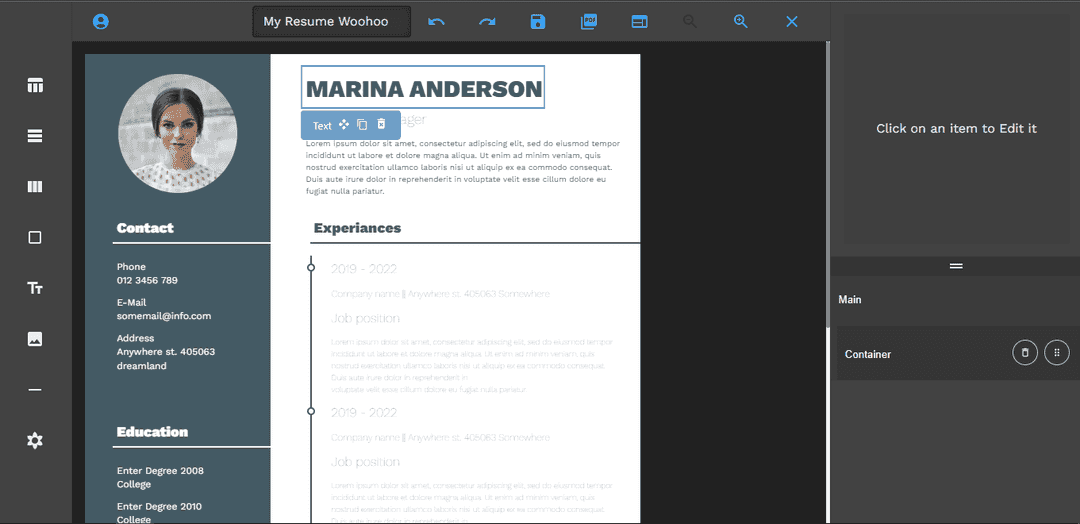Save the resume with disk icon
This screenshot has width=1080, height=524.
(538, 21)
